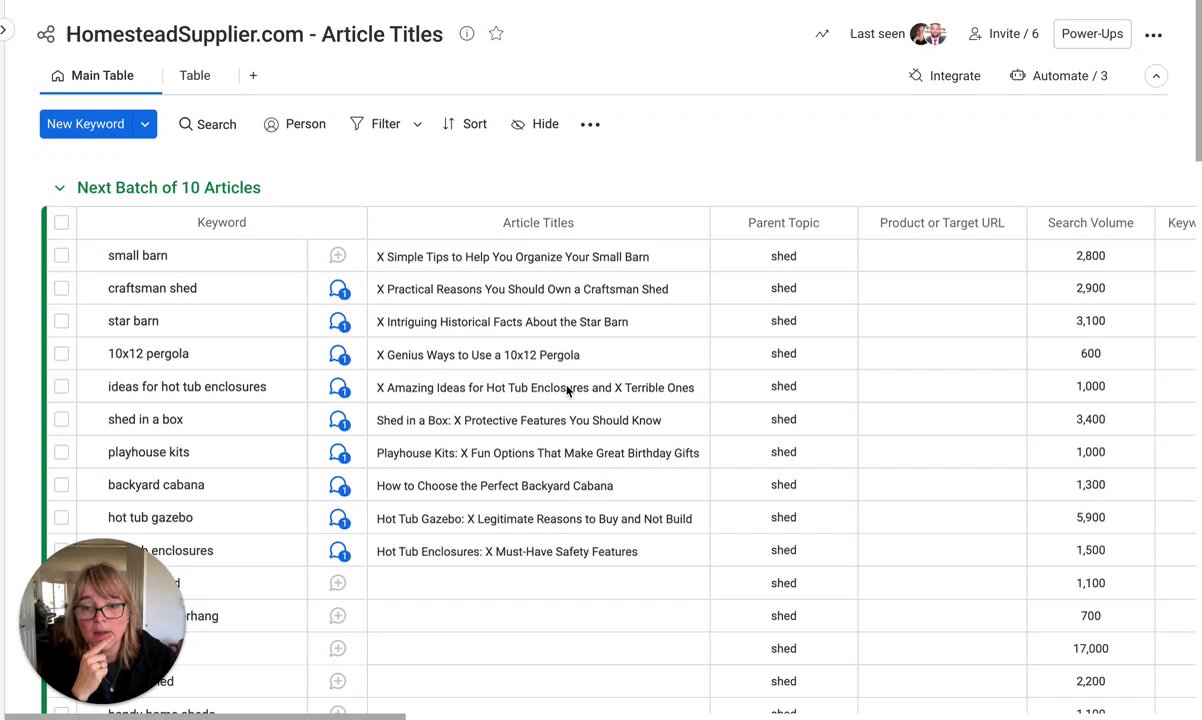
Task: Collapse the Next Batch of 10 Articles group
Action: [x=60, y=188]
